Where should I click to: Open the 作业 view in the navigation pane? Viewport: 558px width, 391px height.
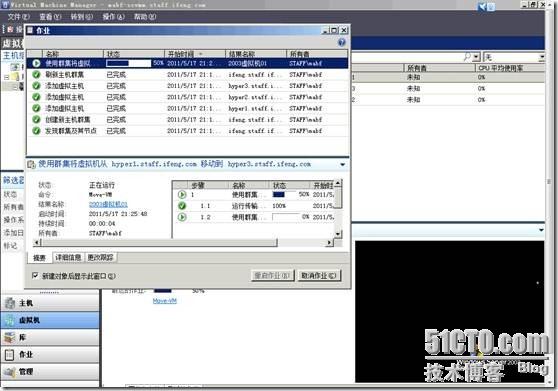(x=50, y=354)
